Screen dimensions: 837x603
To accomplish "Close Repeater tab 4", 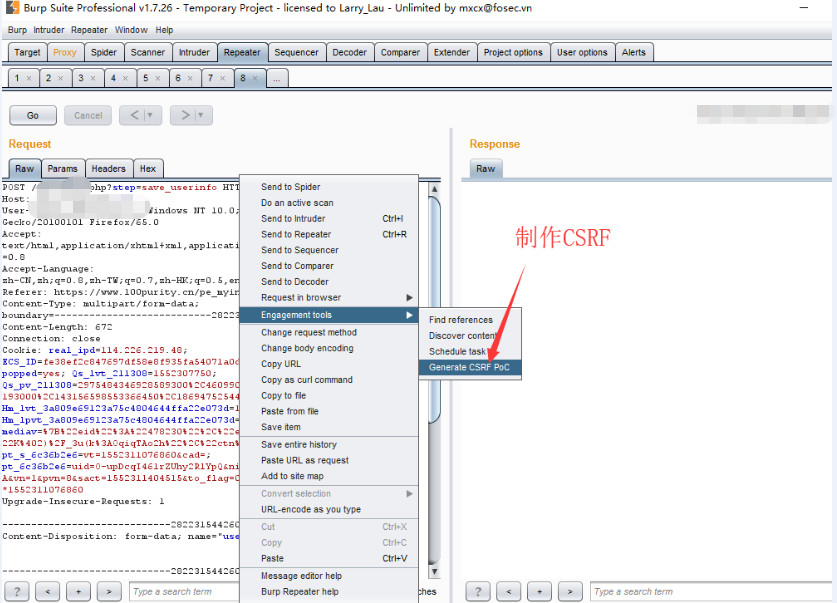I will click(x=125, y=78).
